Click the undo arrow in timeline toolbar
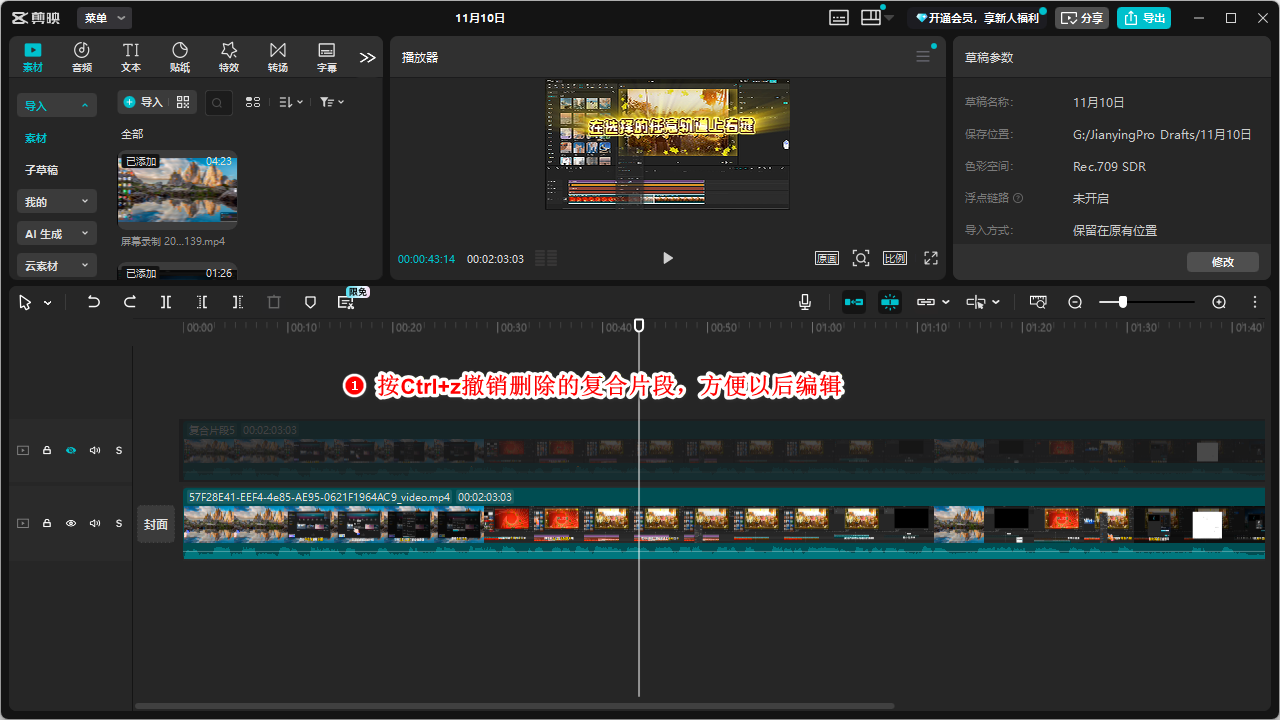The image size is (1280, 720). (x=94, y=302)
